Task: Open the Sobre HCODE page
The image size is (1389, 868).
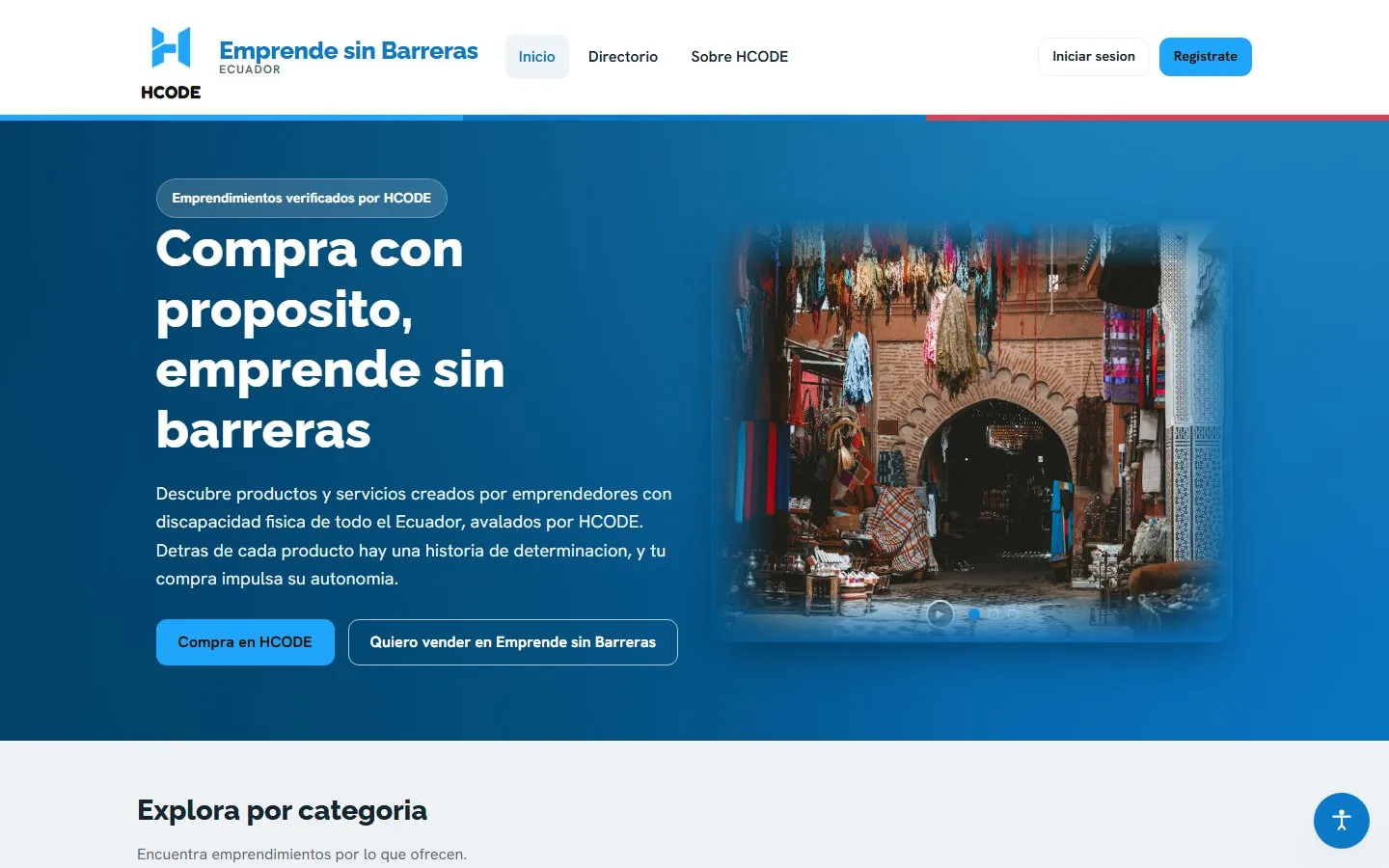Action: point(740,57)
